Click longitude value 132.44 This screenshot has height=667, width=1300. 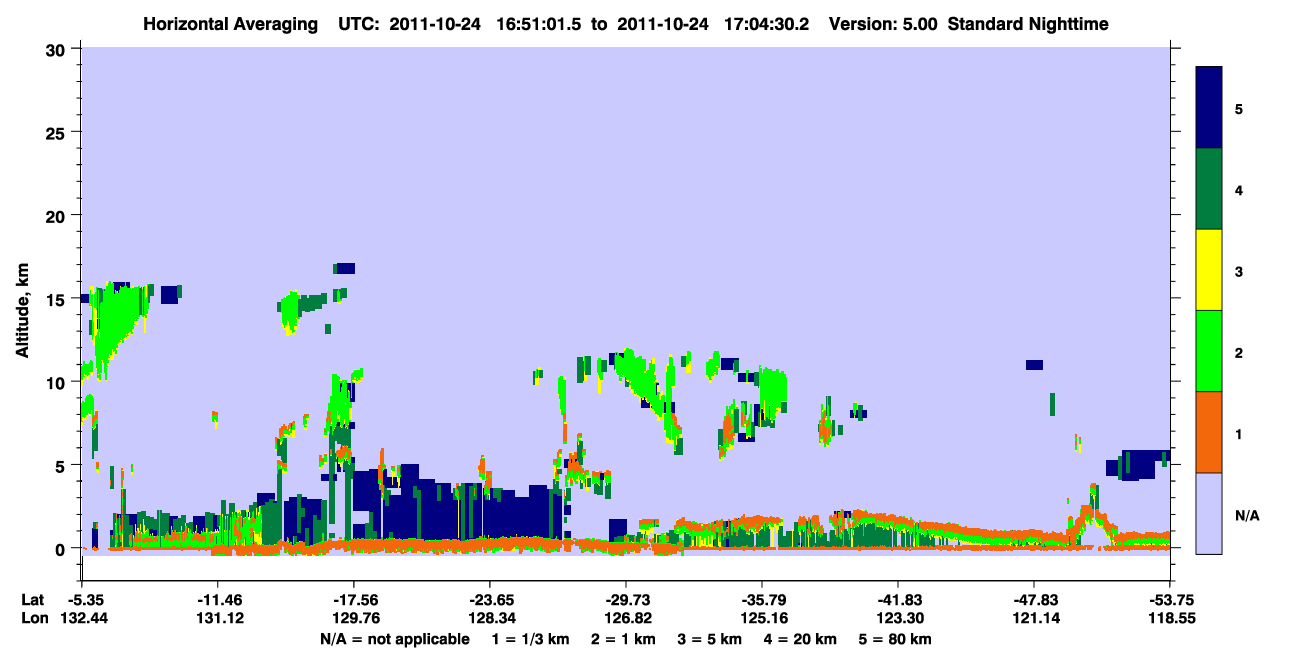pyautogui.click(x=82, y=618)
